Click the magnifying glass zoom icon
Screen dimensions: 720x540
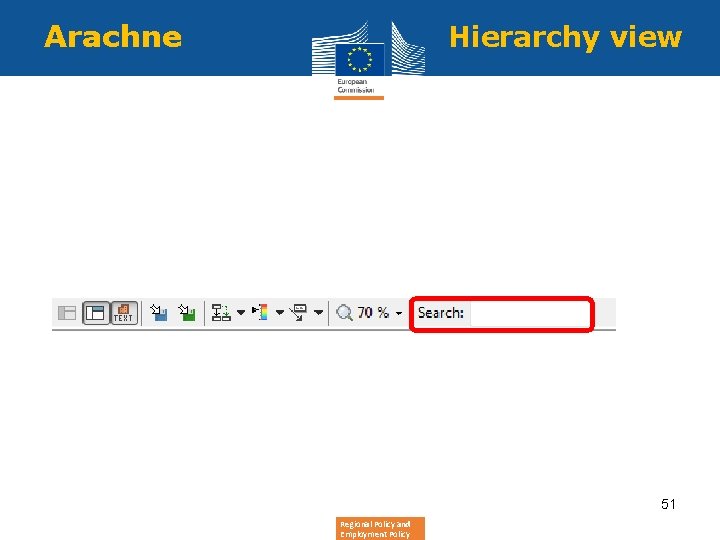click(x=344, y=313)
